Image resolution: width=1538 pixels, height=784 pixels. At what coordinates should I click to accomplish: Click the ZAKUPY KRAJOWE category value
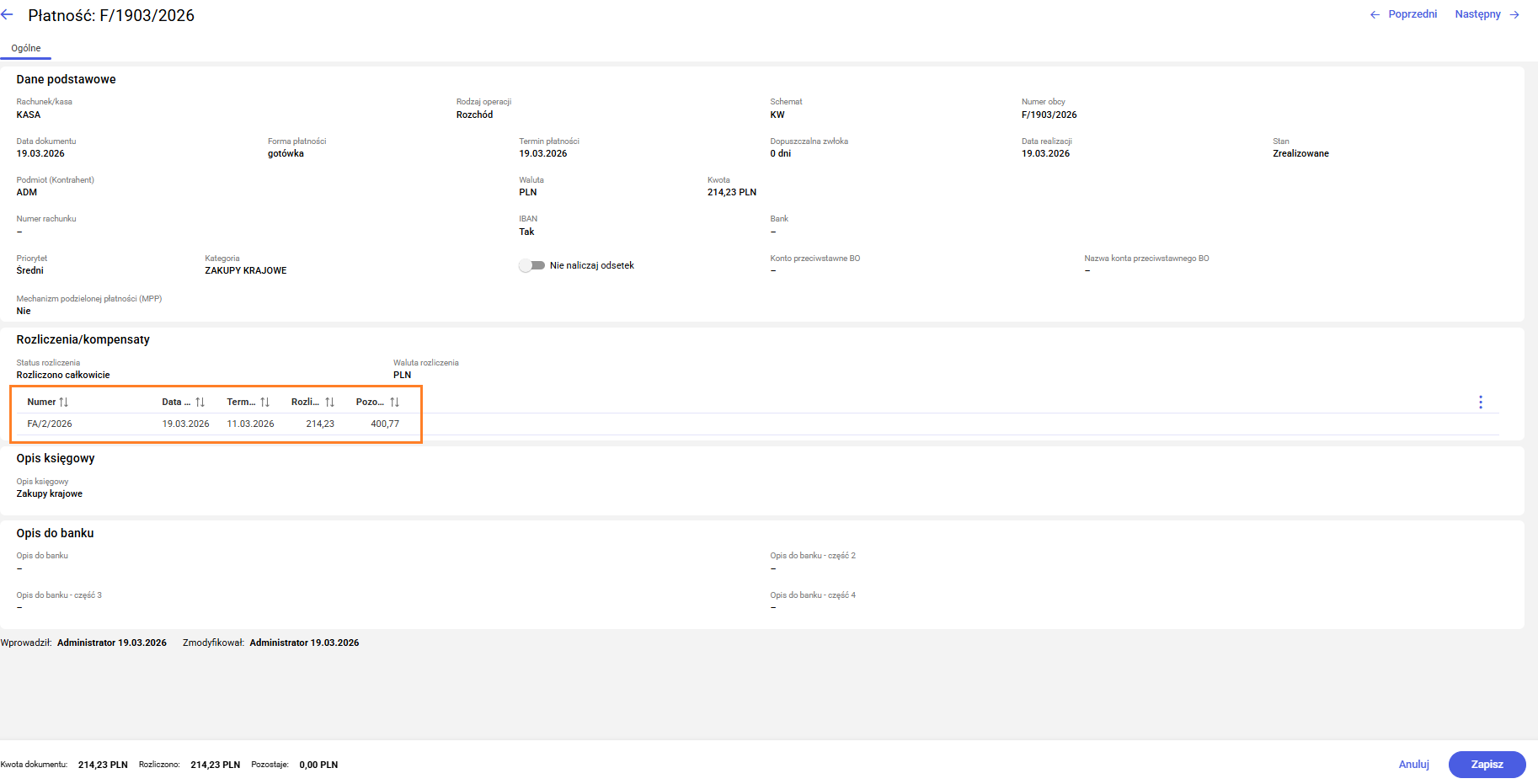246,271
